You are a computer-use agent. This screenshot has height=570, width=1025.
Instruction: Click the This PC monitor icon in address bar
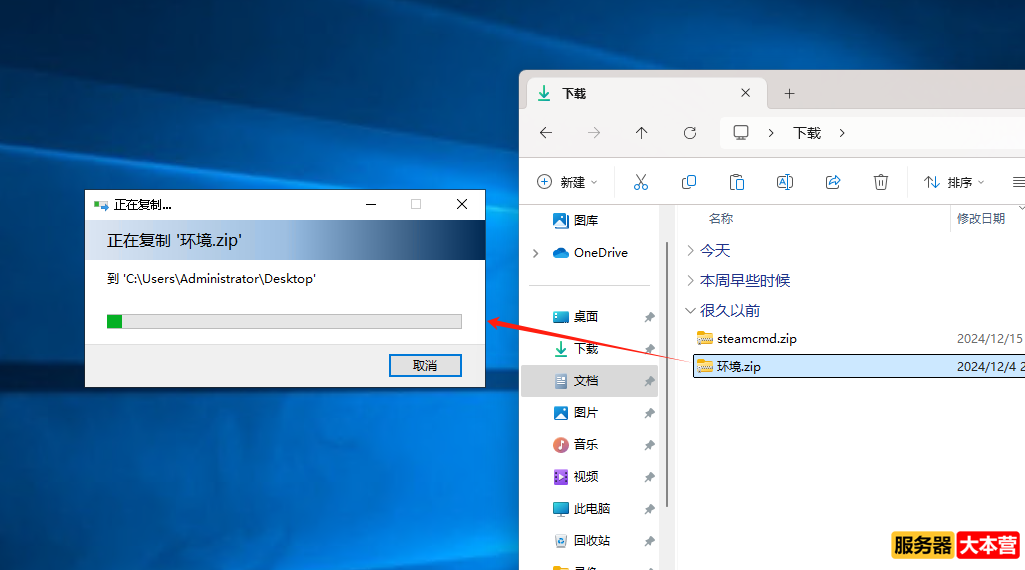[x=741, y=133]
